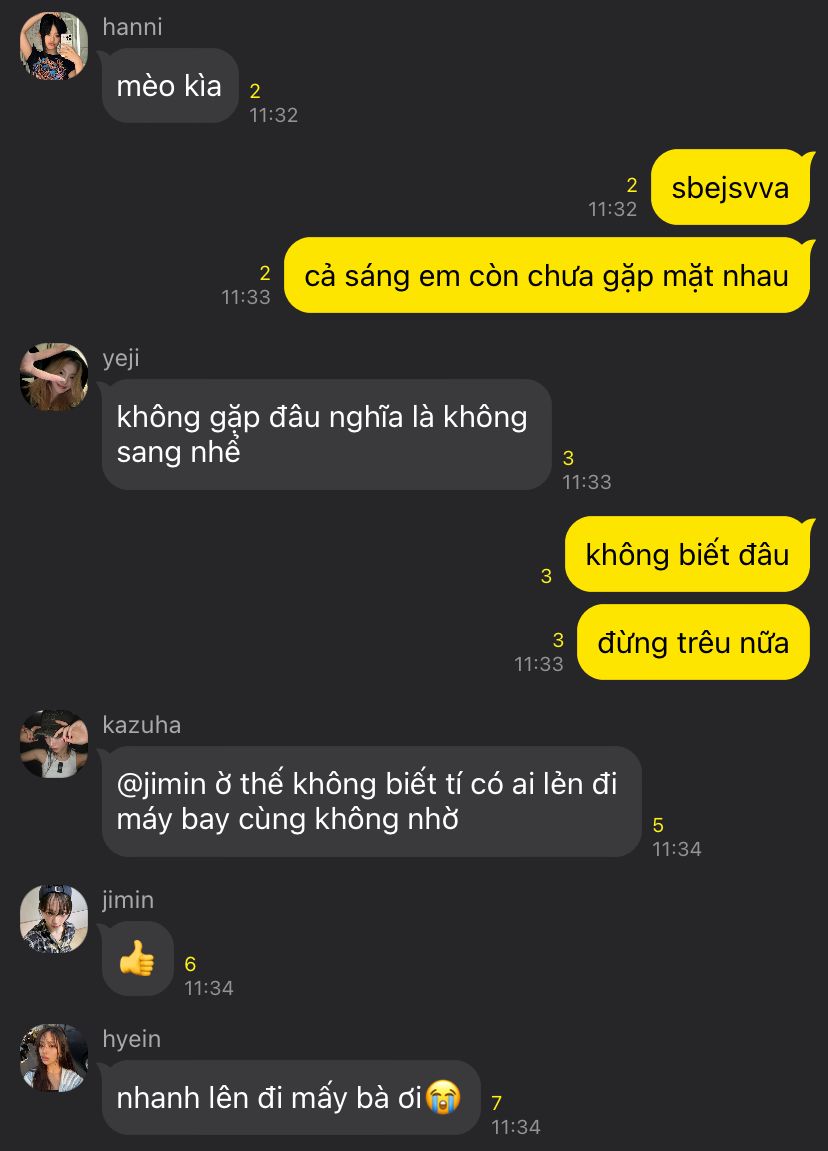Tap the kazuha sender name label

click(x=142, y=725)
